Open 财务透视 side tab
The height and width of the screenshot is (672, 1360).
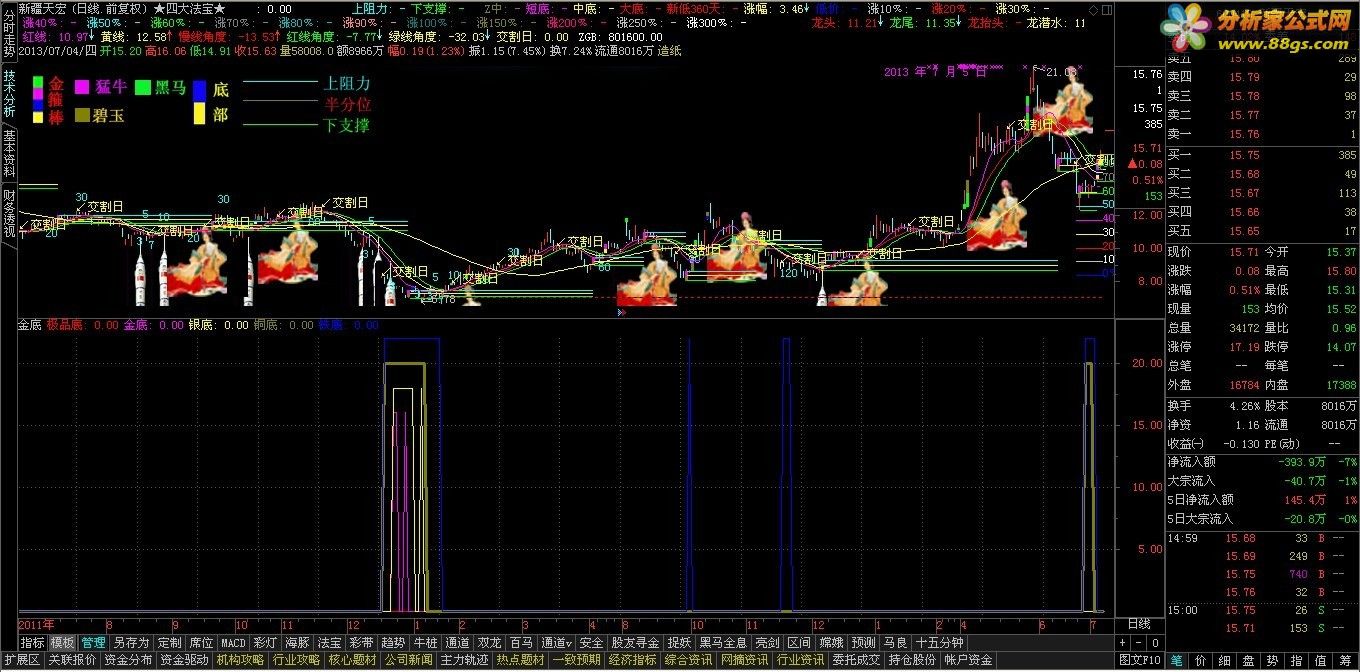coord(9,215)
